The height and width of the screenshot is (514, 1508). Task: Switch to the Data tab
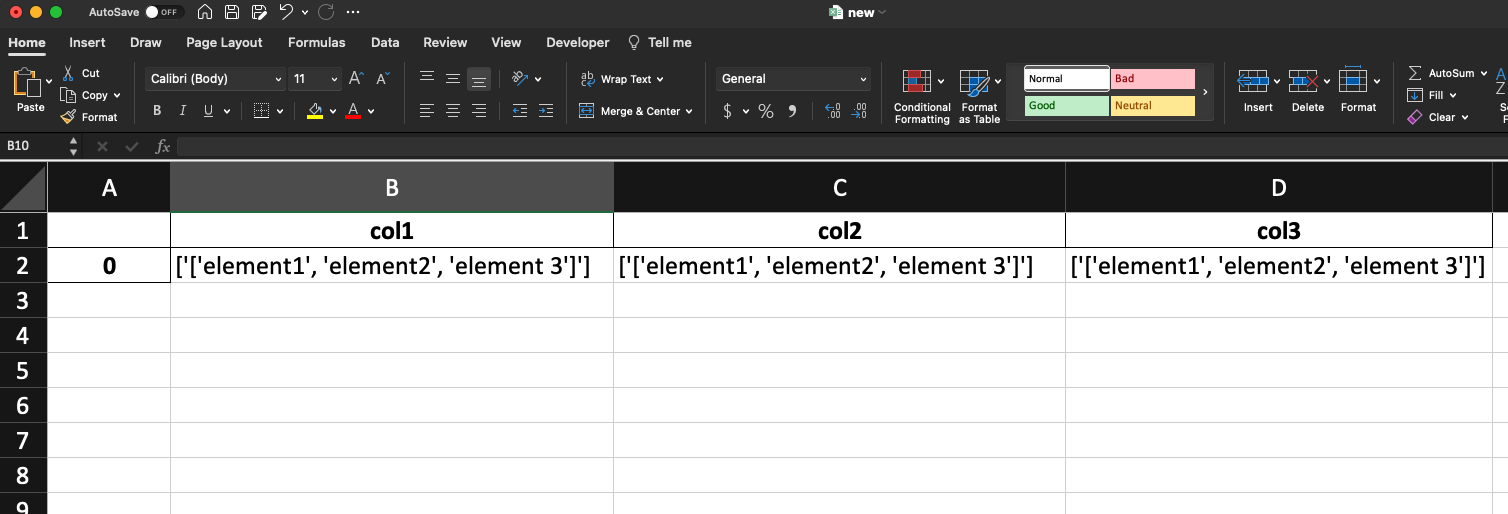[385, 42]
